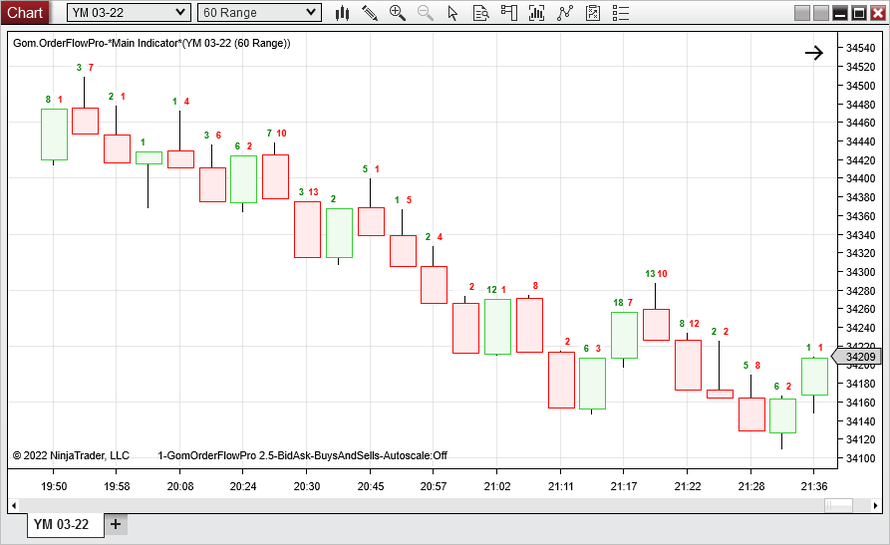Click the horizontal scrollbar left arrow
Viewport: 890px width, 545px height.
[14, 505]
